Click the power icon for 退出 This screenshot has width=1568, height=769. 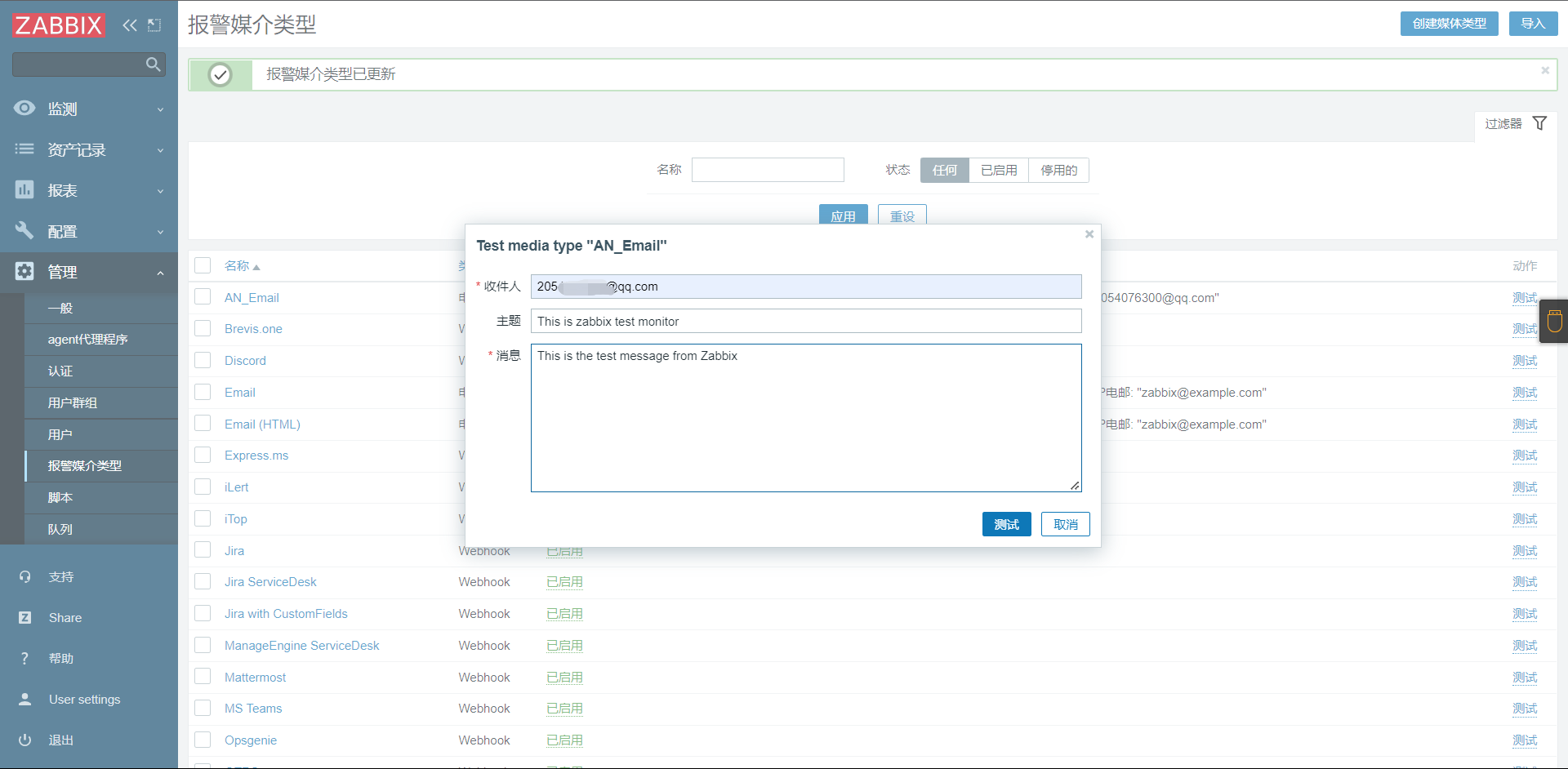pos(24,740)
